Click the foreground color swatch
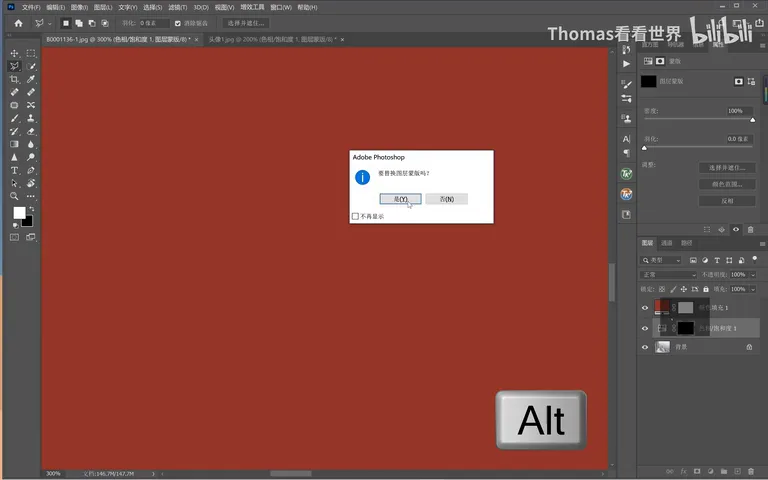This screenshot has width=768, height=480. (x=19, y=213)
